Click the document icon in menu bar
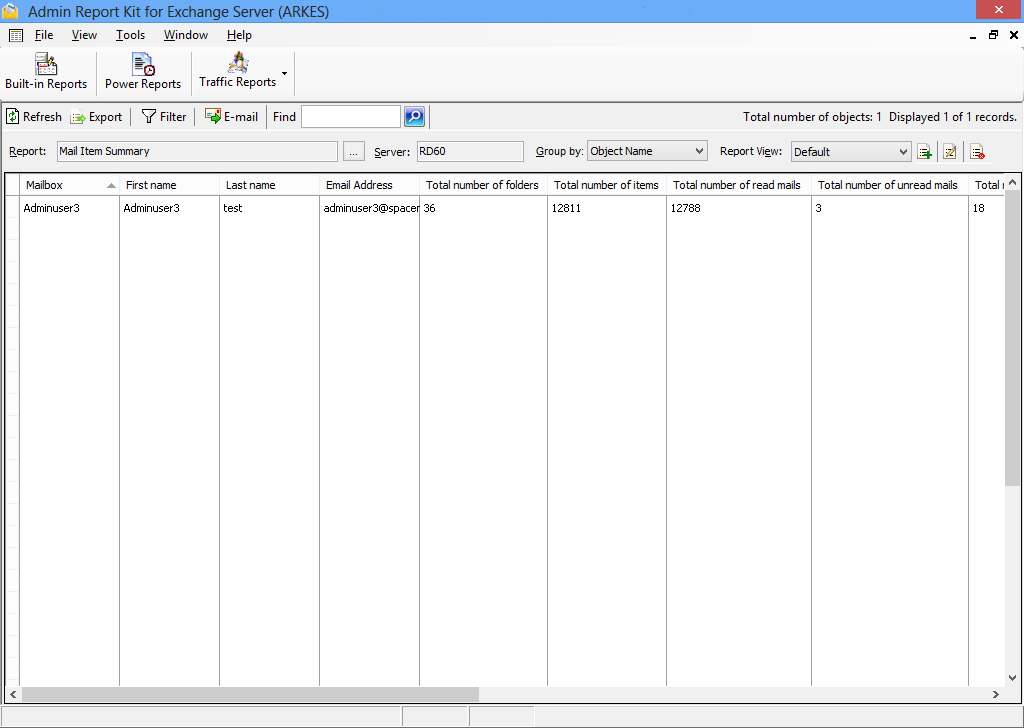 click(x=16, y=35)
